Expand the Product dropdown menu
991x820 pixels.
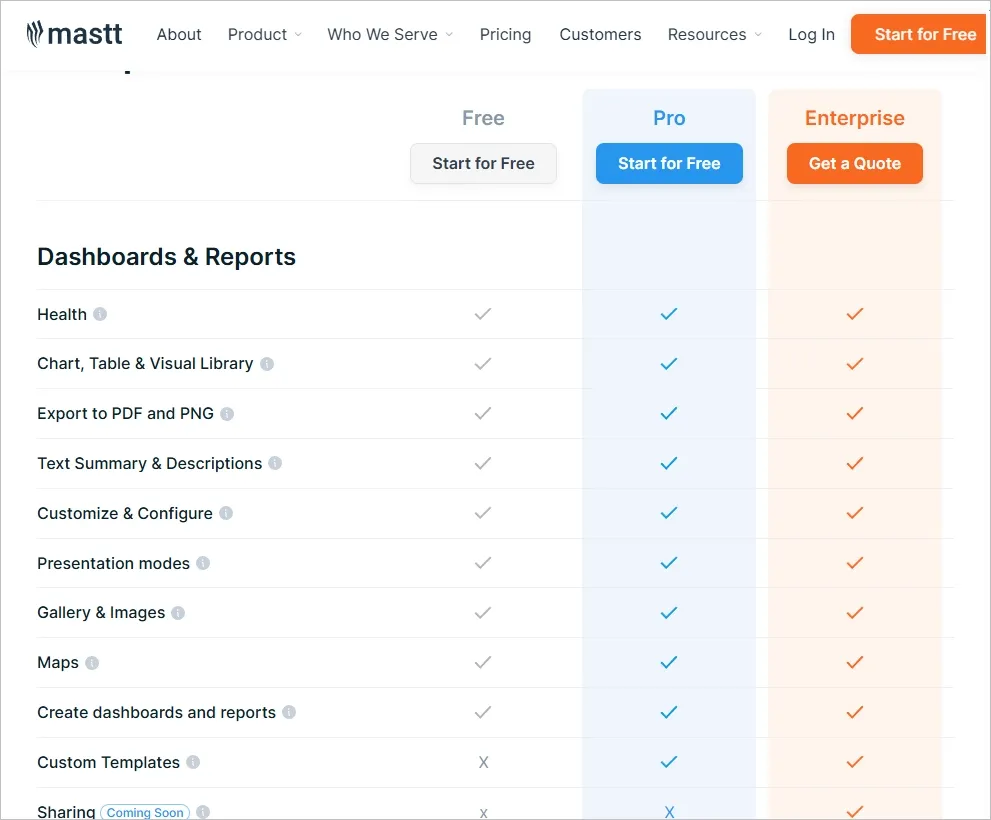(264, 34)
